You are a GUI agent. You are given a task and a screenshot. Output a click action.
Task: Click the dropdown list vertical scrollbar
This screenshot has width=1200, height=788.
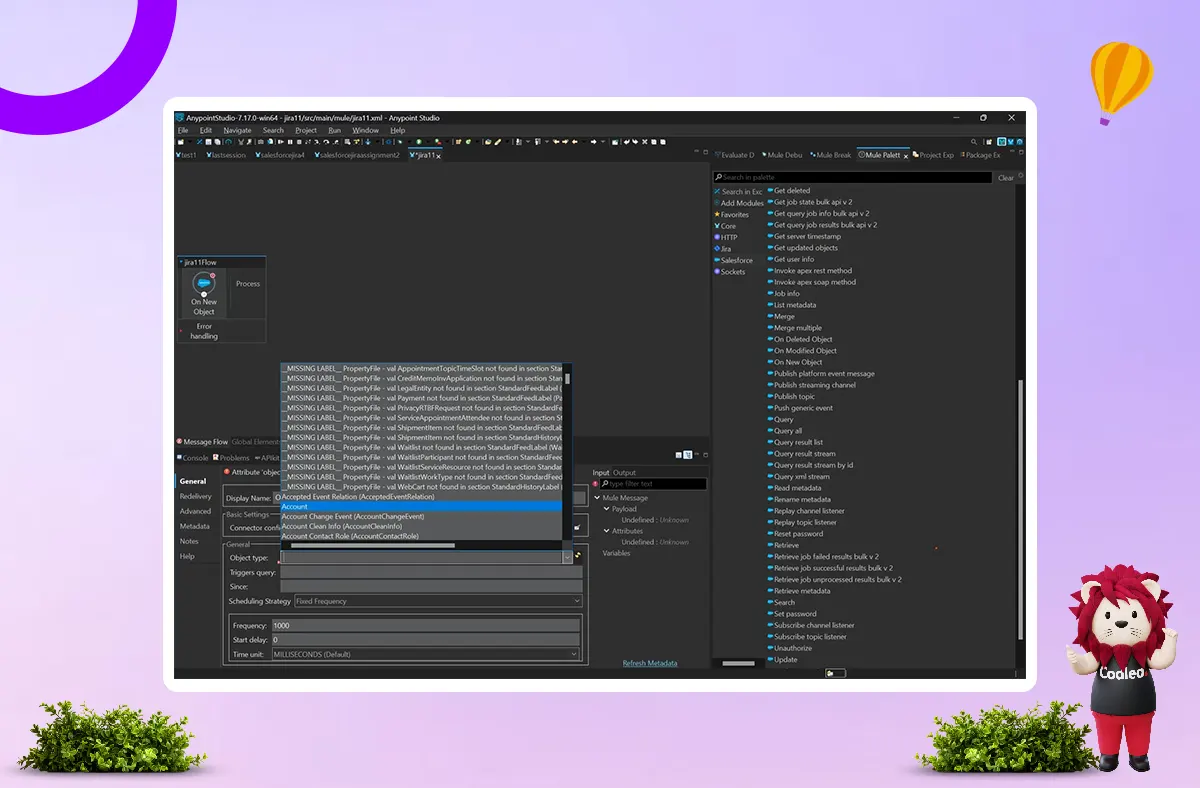568,378
